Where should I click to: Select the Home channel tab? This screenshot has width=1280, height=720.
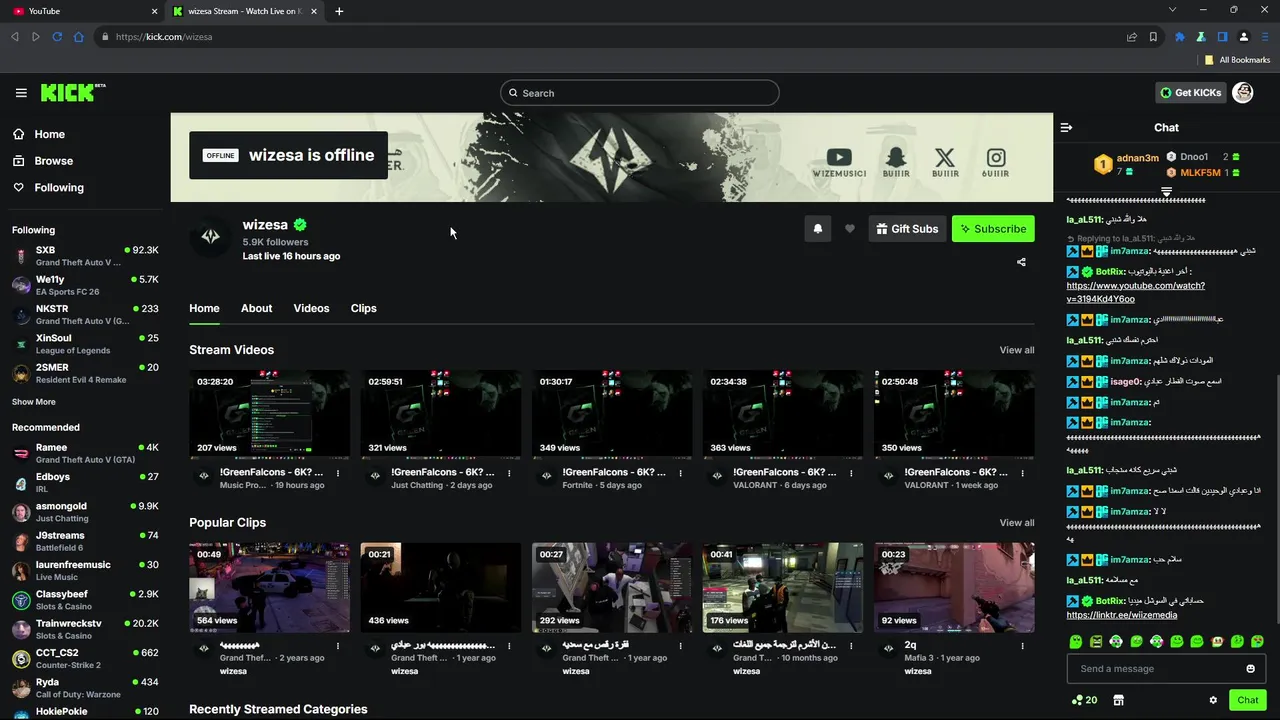[204, 308]
